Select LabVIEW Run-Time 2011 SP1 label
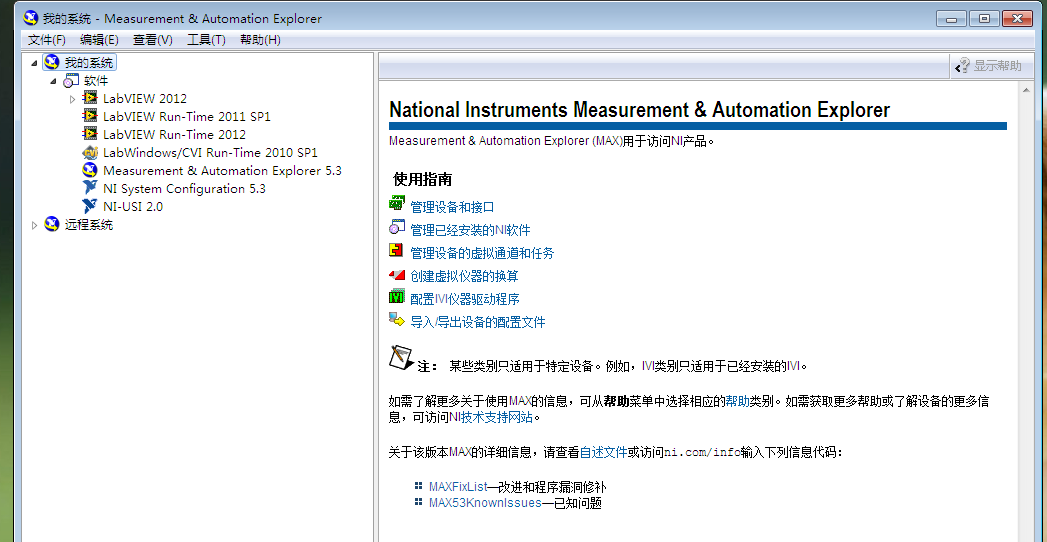The image size is (1047, 542). point(187,117)
